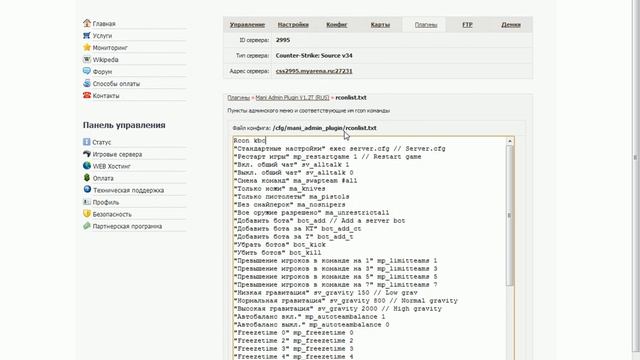Click the Counter-Strike: Source v34 server type text
The image size is (640, 360).
click(x=314, y=56)
